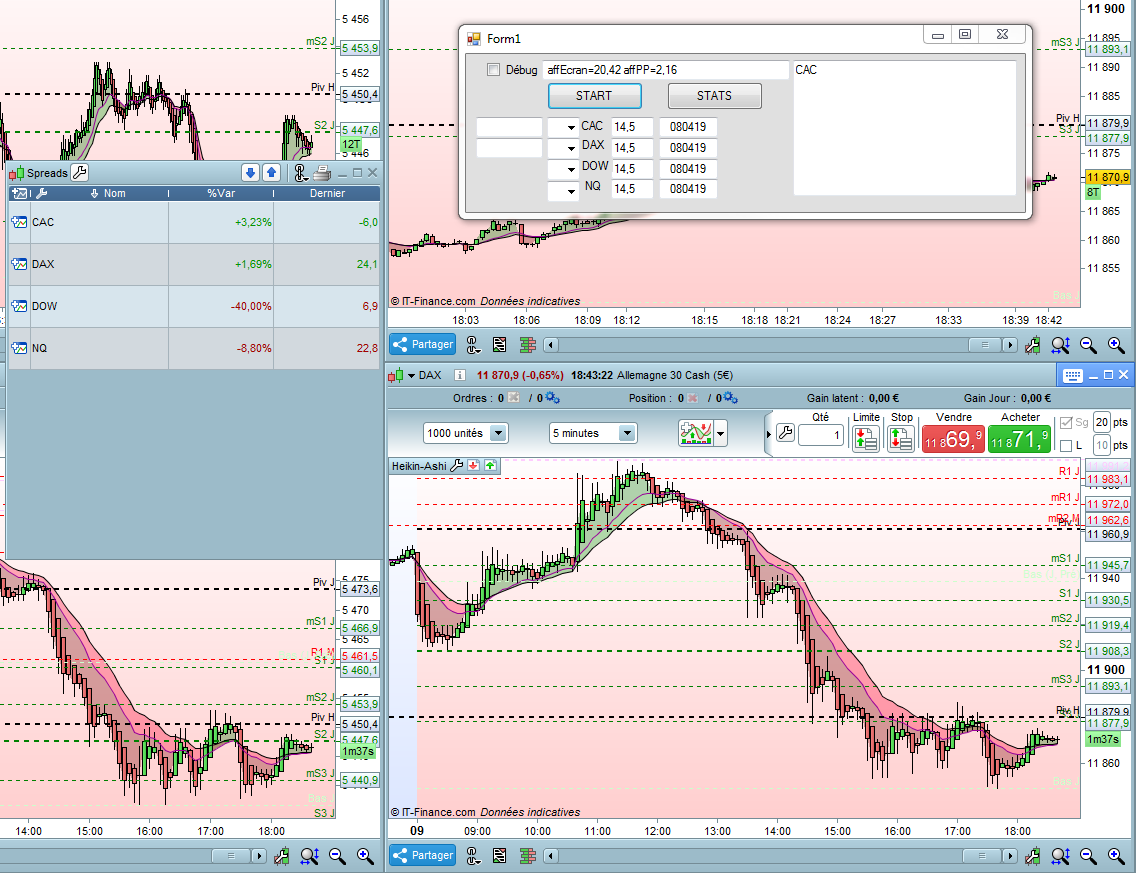1136x873 pixels.
Task: Move selected Spreads row down with blue arrow
Action: tap(251, 172)
